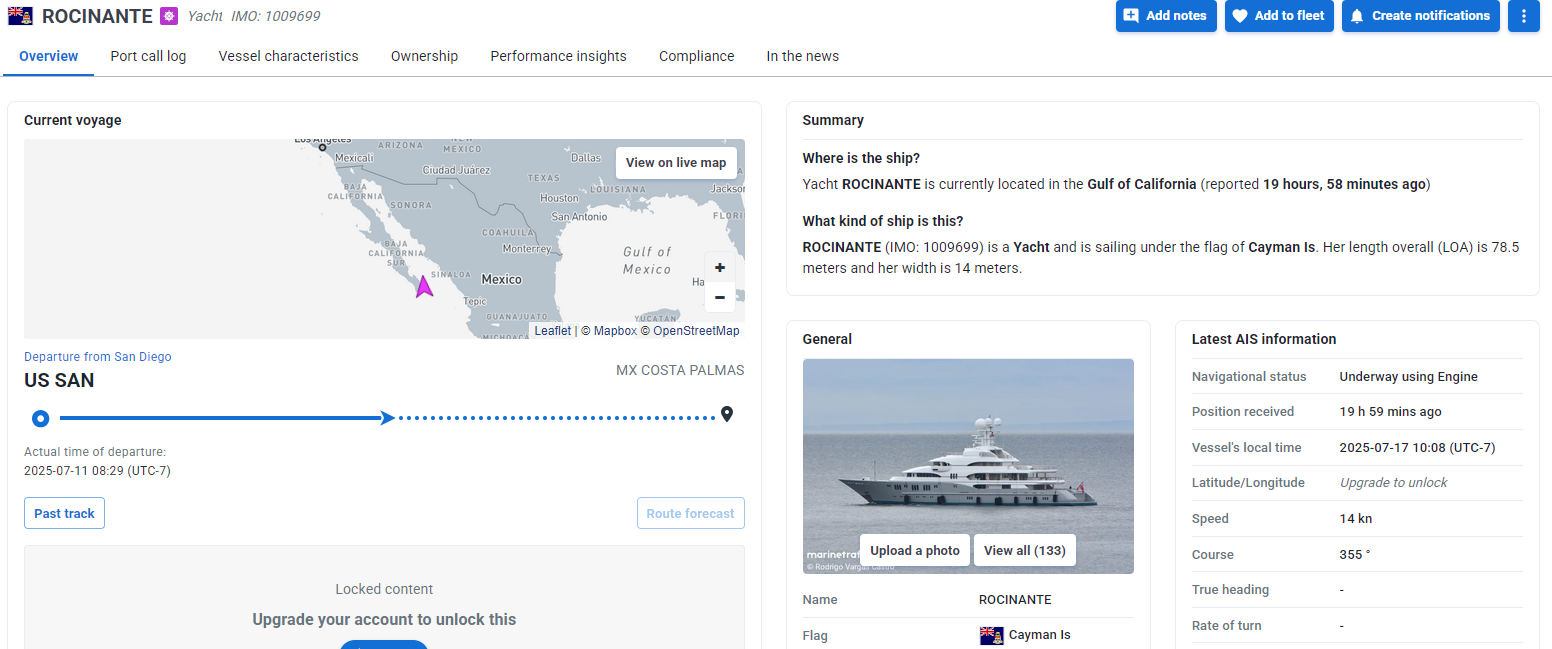Create notifications for this vessel

[x=1420, y=16]
